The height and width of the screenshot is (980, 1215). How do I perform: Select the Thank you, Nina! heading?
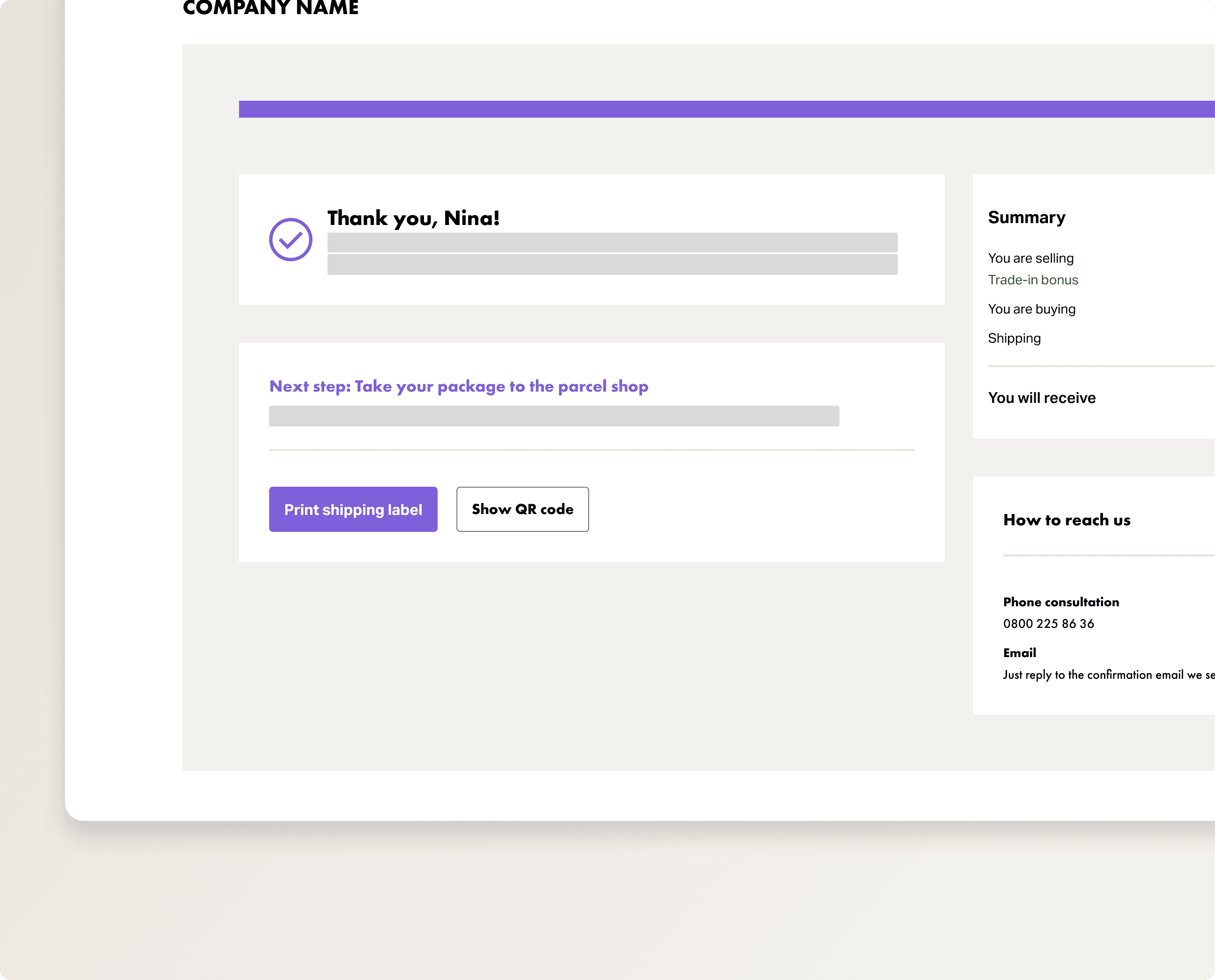[413, 218]
